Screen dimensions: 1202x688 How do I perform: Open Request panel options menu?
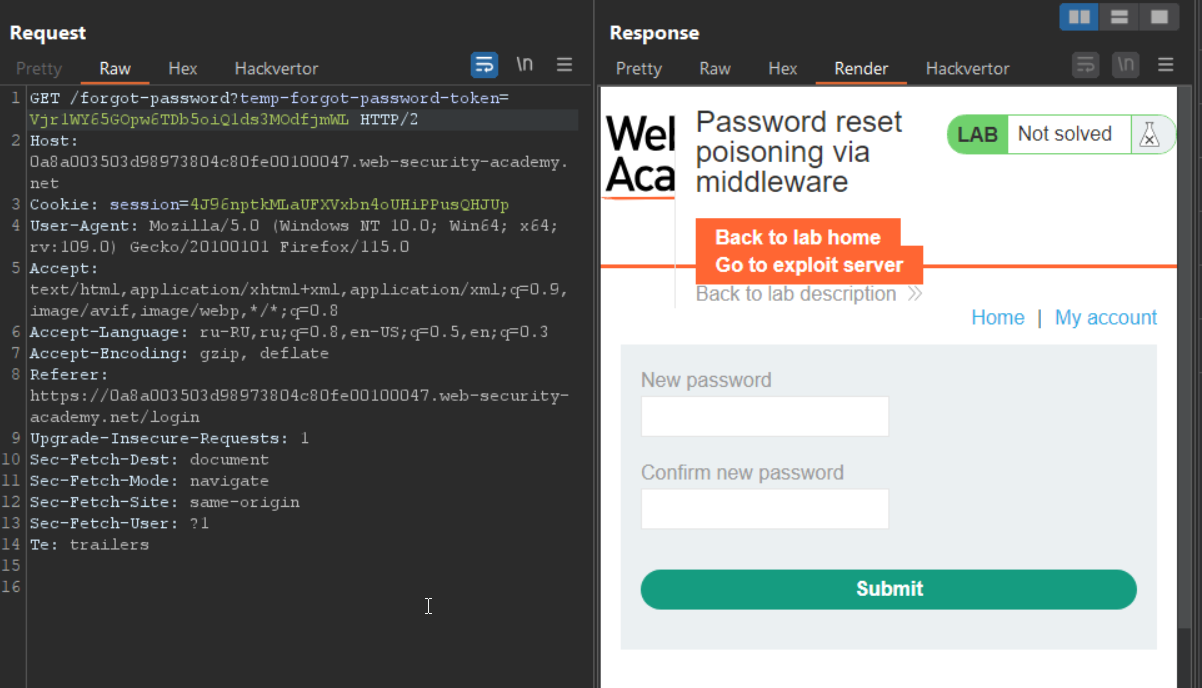coord(565,65)
